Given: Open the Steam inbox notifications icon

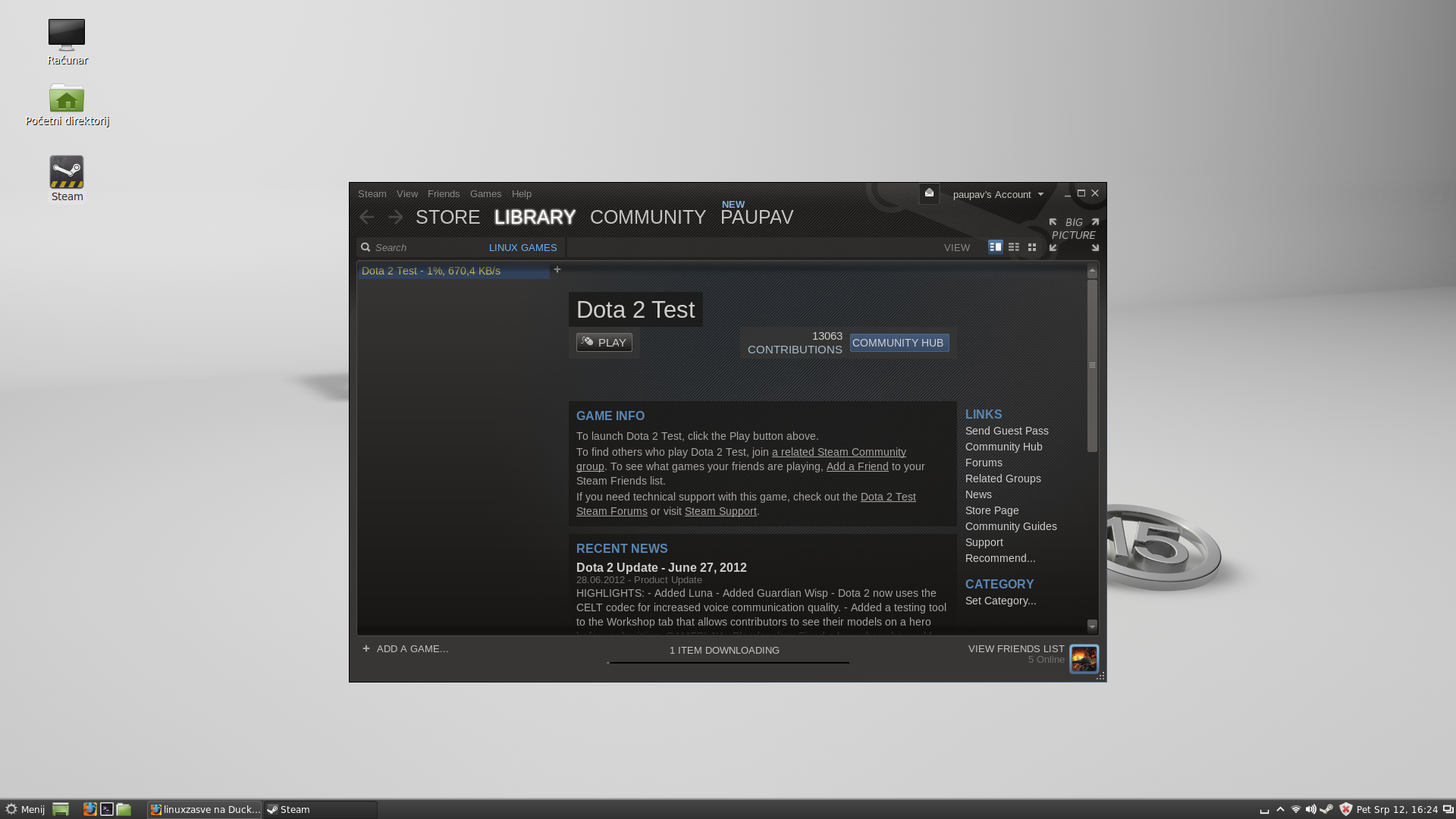Looking at the screenshot, I should pyautogui.click(x=929, y=193).
